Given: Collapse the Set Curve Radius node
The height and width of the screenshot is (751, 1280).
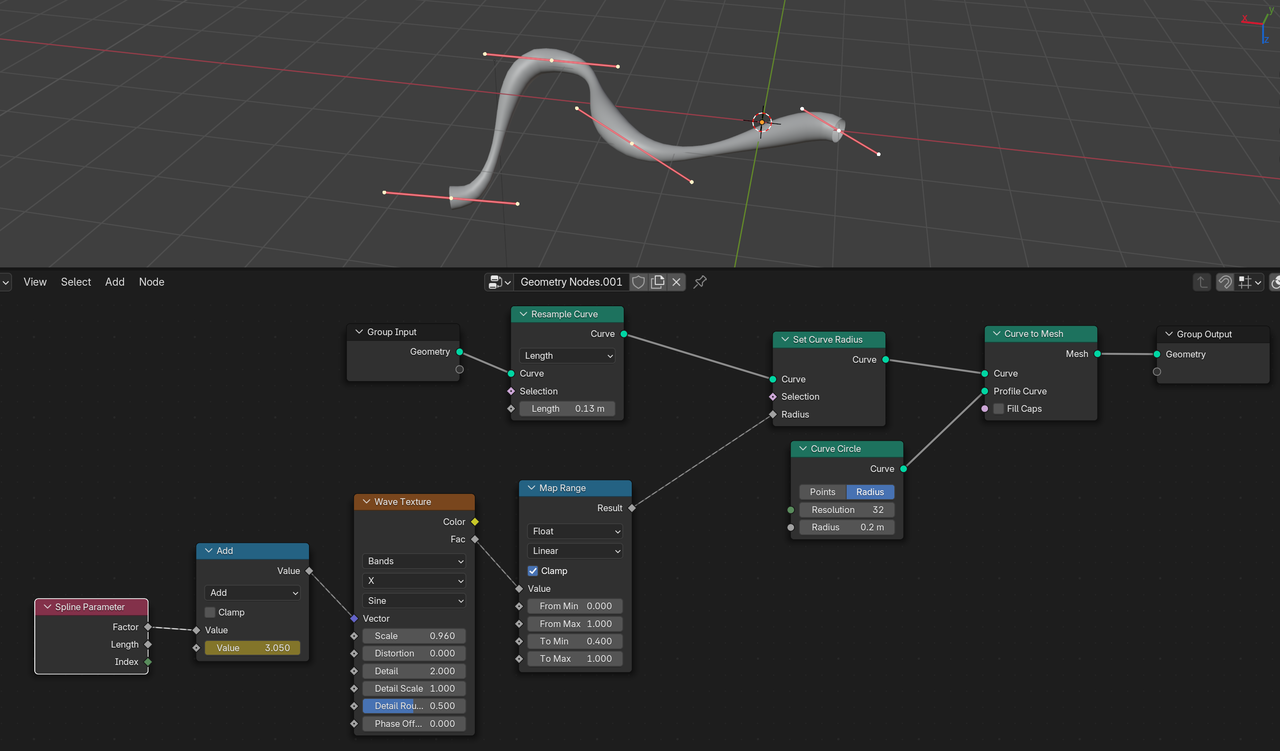Looking at the screenshot, I should tap(785, 340).
